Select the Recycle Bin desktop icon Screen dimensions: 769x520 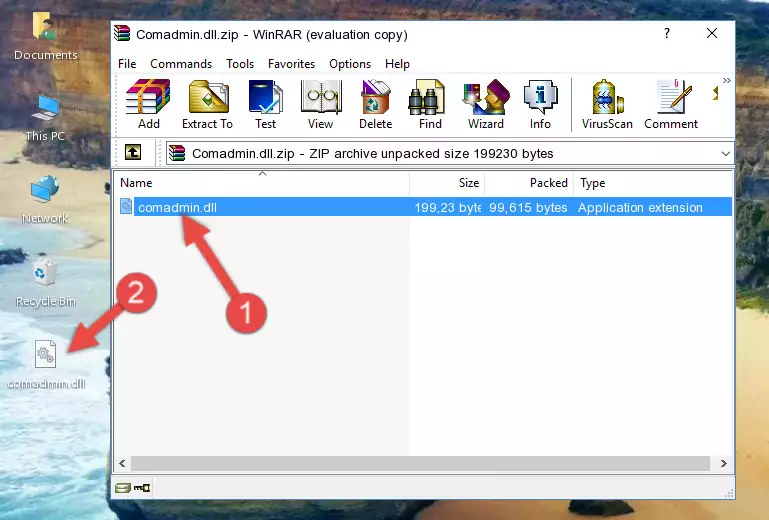pos(45,283)
